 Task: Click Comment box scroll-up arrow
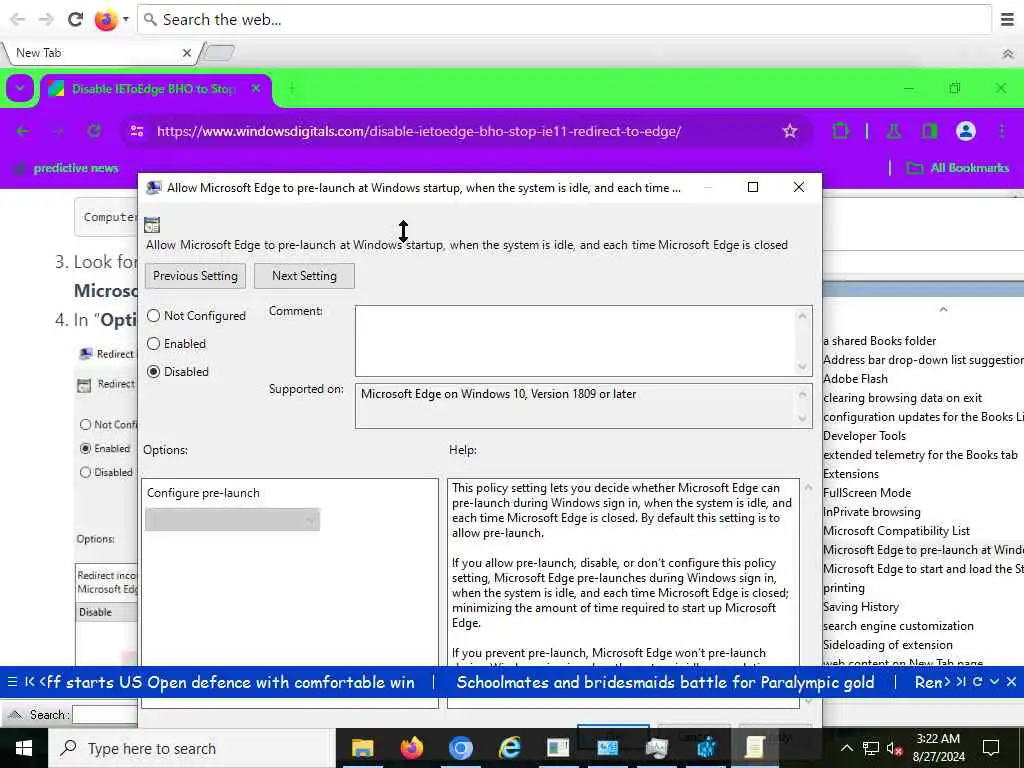coord(803,316)
